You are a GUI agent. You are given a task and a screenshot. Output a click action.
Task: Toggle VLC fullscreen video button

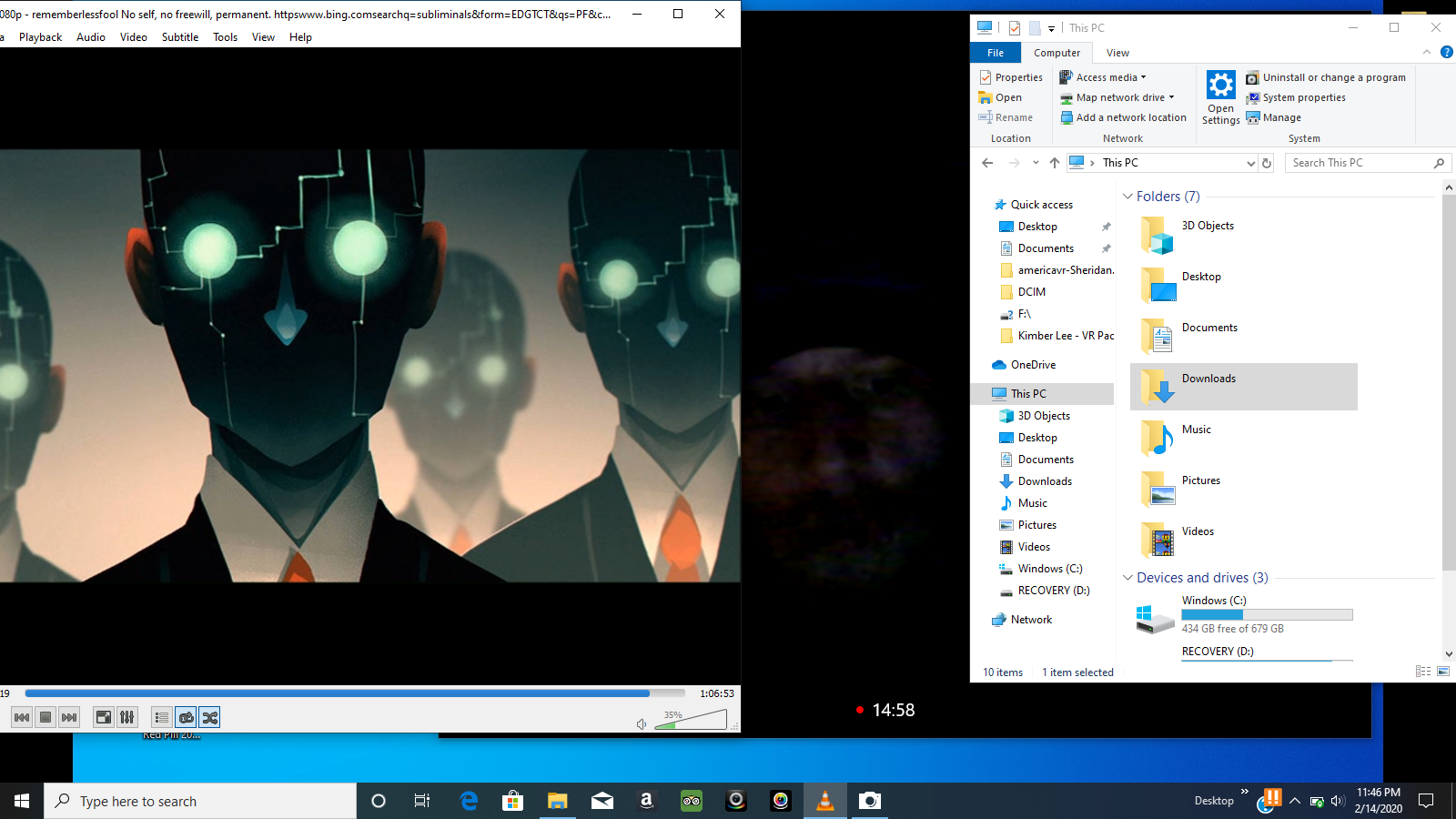pyautogui.click(x=104, y=717)
